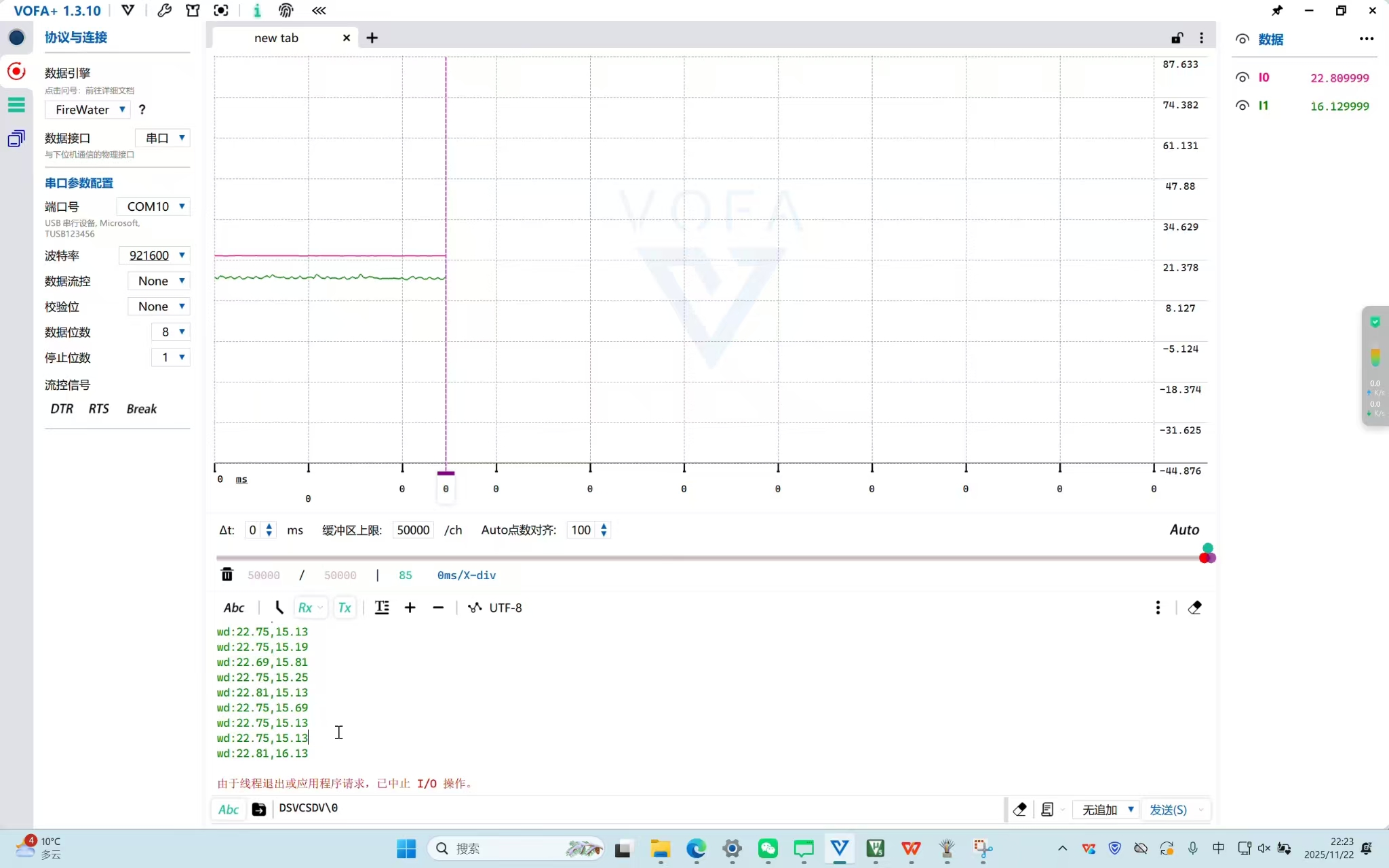Hide the I1 channel with eye icon
This screenshot has width=1389, height=868.
point(1242,106)
